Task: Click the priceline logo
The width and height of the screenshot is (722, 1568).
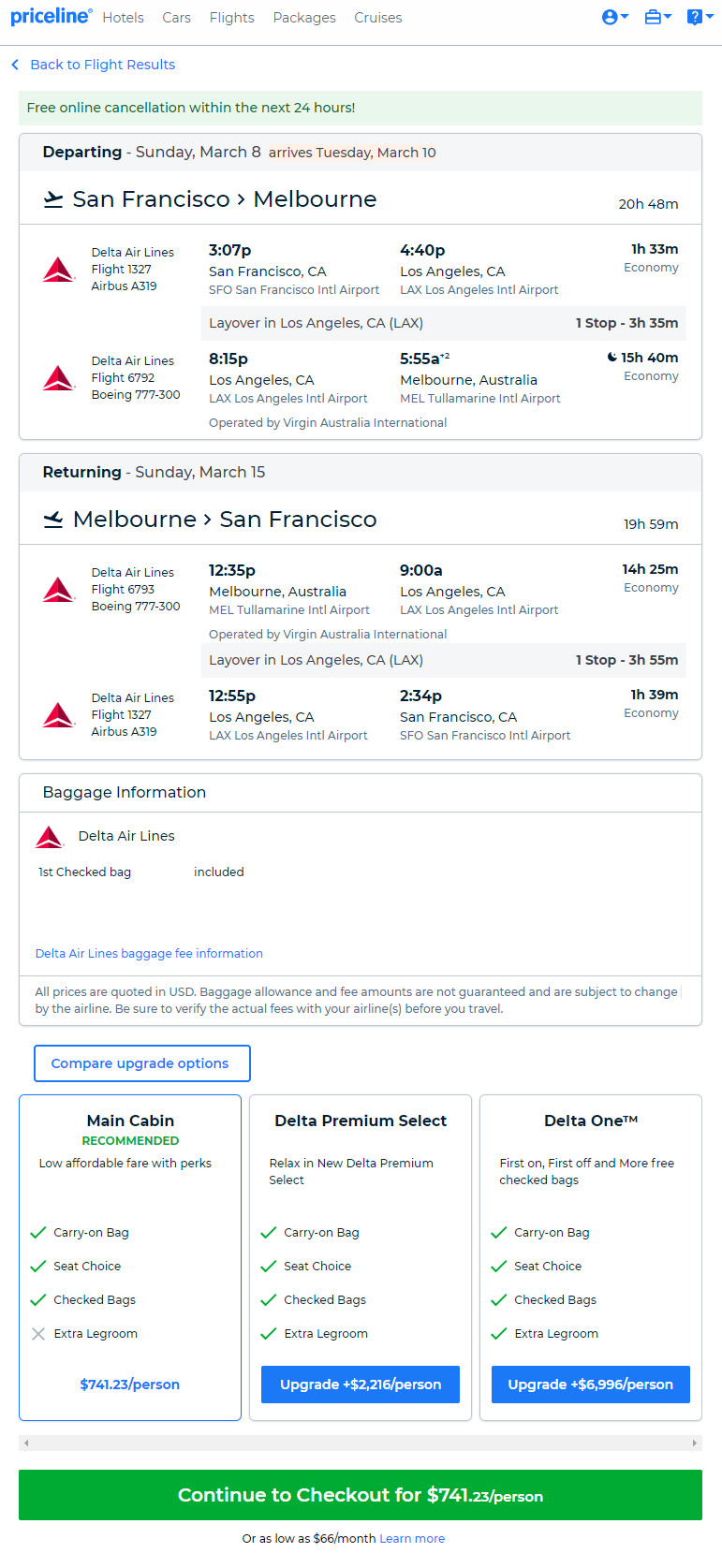Action: (x=51, y=17)
